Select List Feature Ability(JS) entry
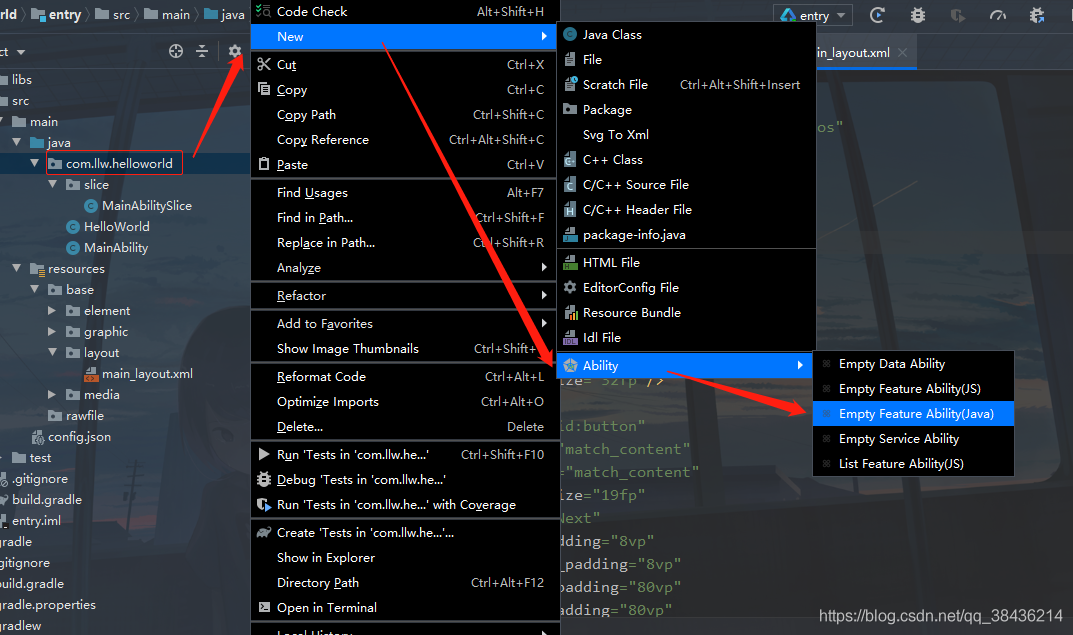 coord(913,463)
